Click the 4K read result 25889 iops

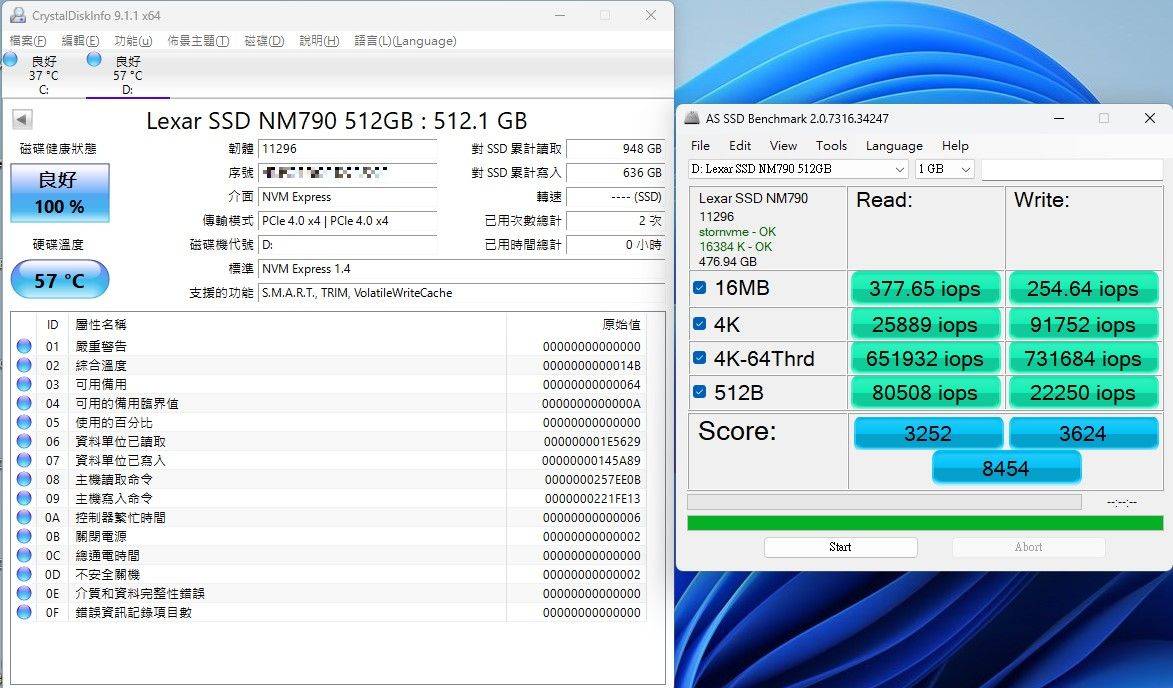(x=925, y=325)
